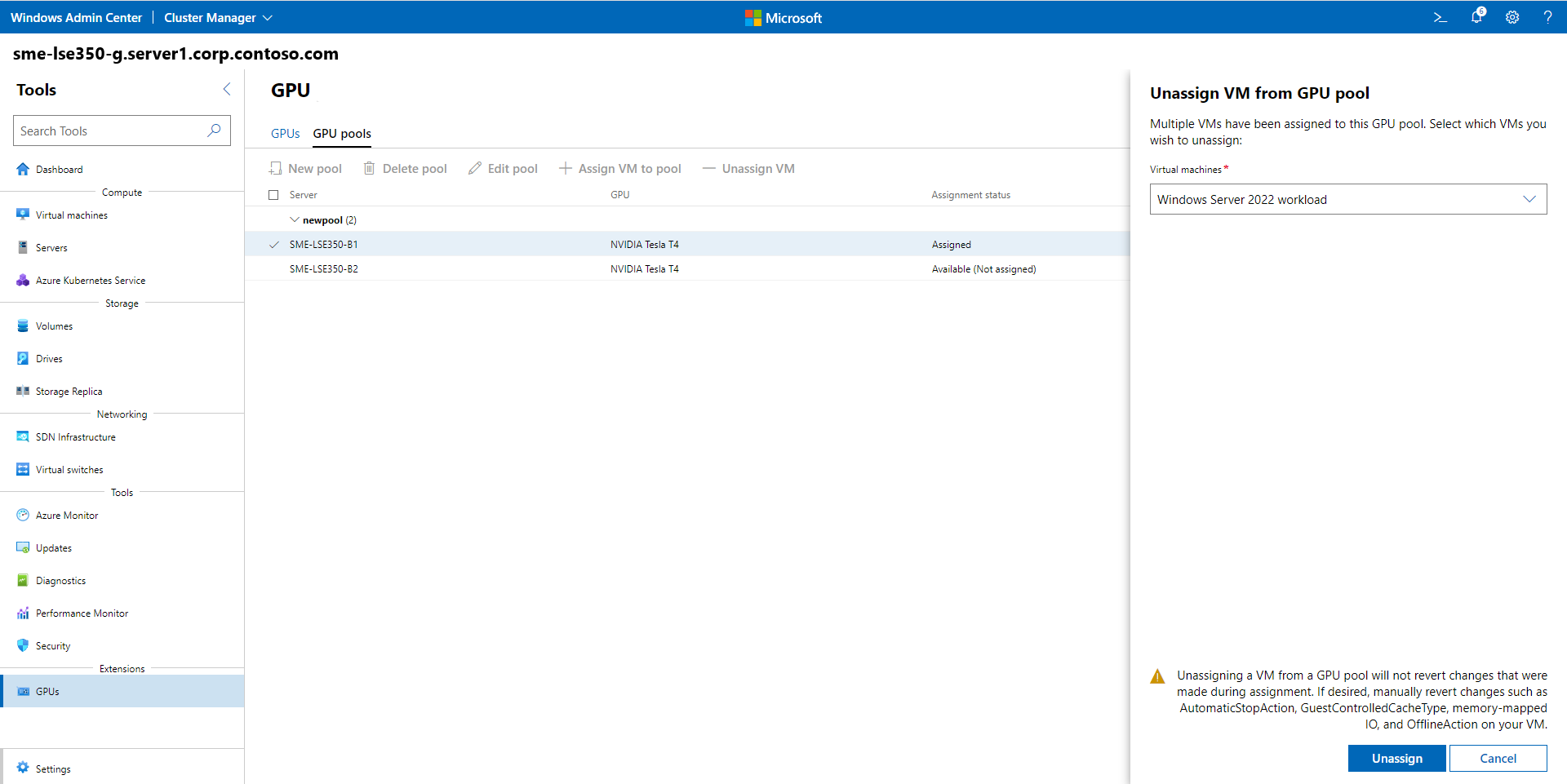
Task: Click the Cancel button
Action: click(x=1498, y=759)
